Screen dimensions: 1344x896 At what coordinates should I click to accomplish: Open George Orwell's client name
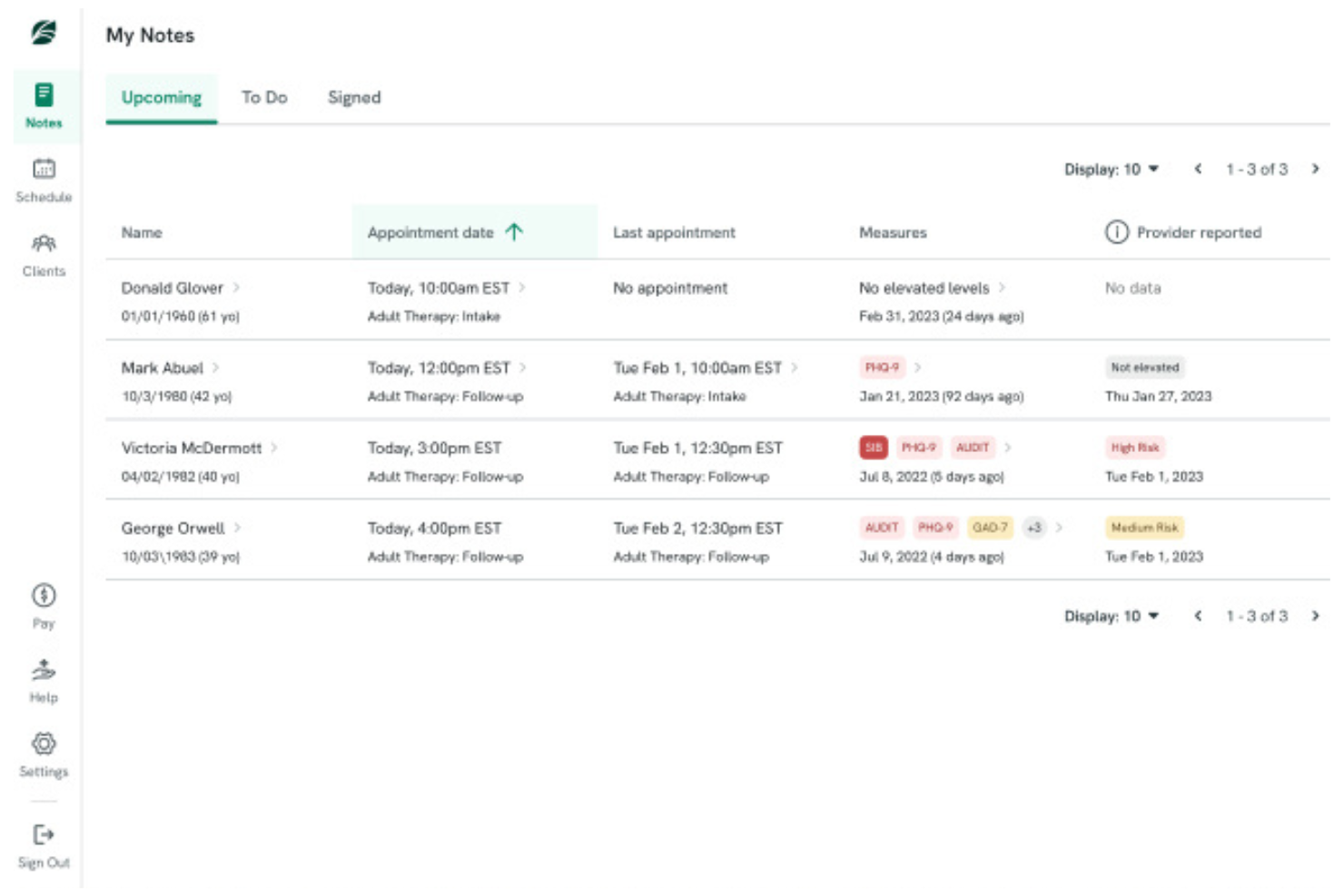[x=173, y=528]
